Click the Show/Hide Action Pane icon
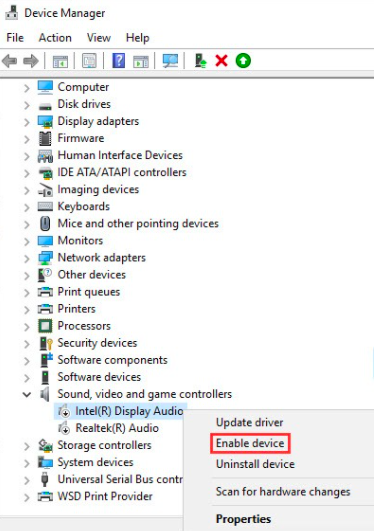 tap(141, 61)
